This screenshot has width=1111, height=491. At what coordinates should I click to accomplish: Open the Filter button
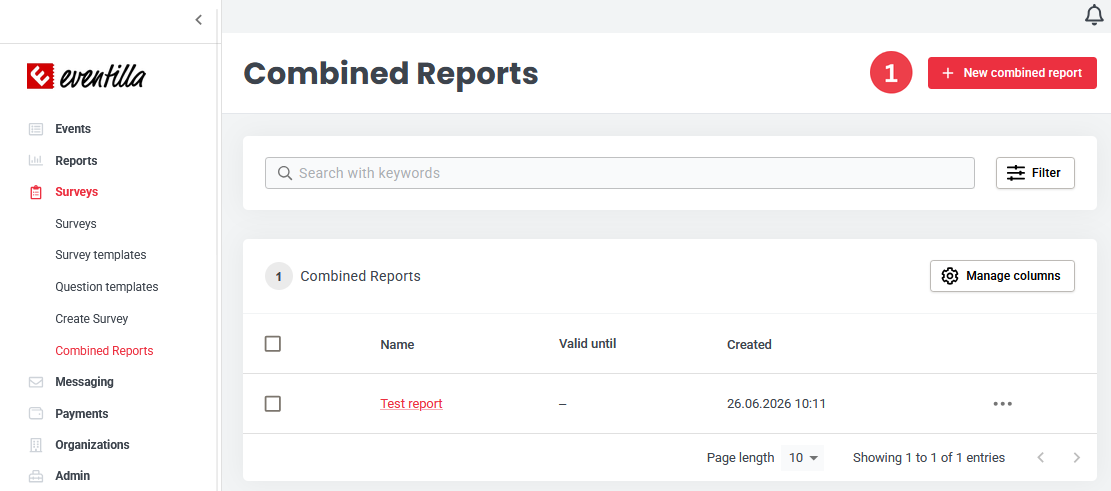tap(1035, 173)
